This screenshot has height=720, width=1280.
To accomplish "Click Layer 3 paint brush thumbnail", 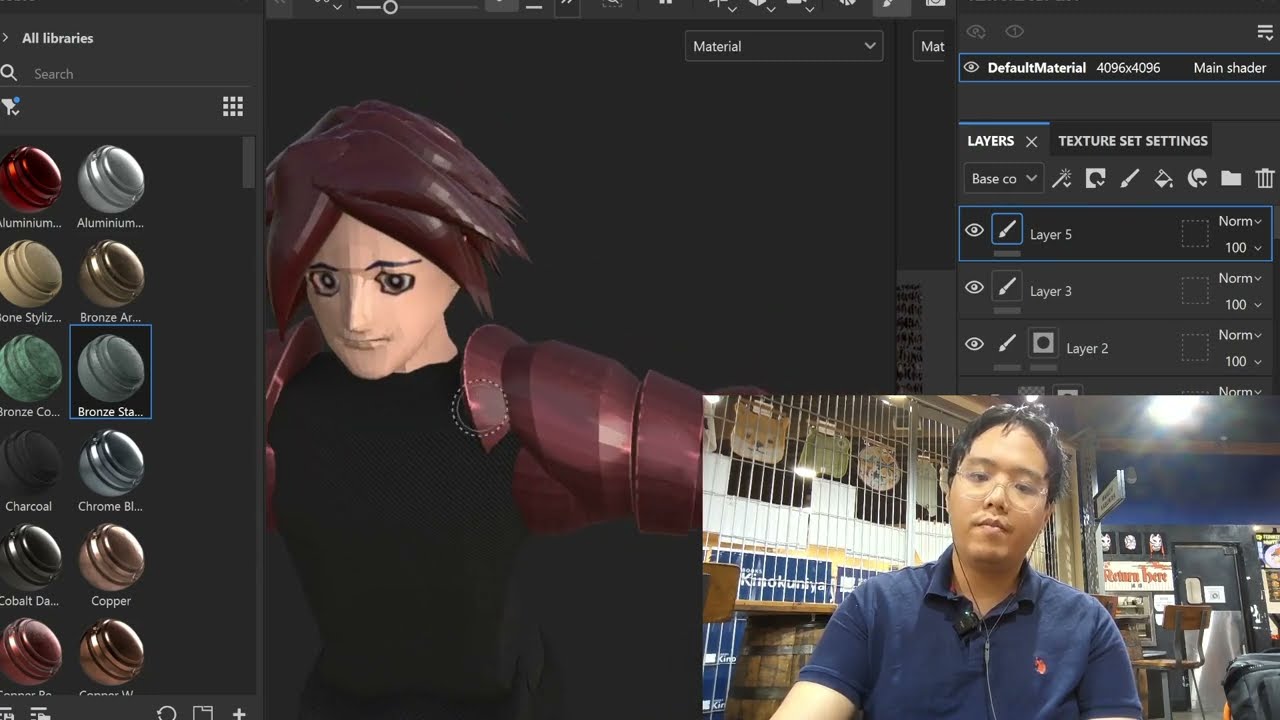I will click(1007, 288).
